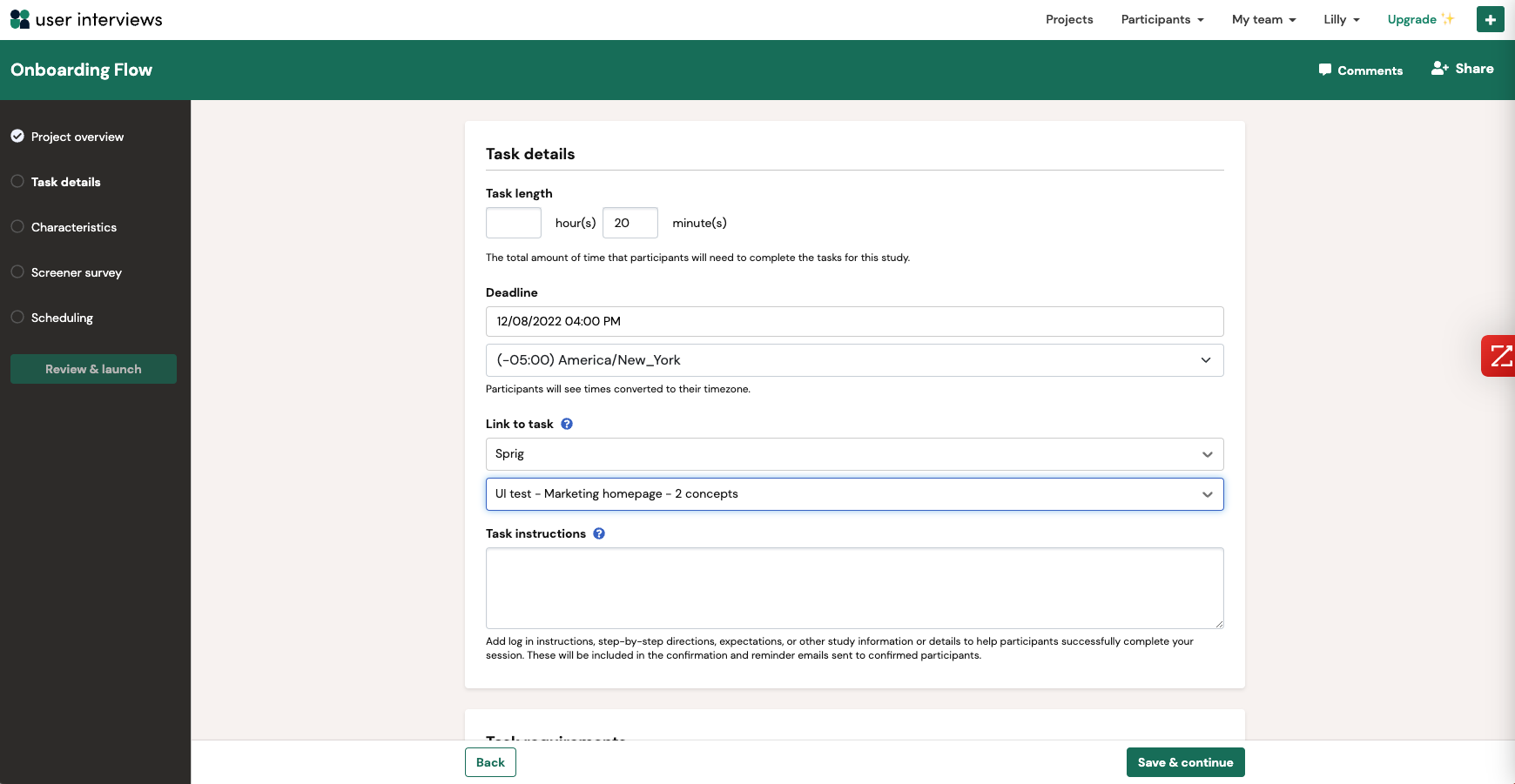The image size is (1515, 784).
Task: Click the Deadline date field
Action: click(854, 321)
